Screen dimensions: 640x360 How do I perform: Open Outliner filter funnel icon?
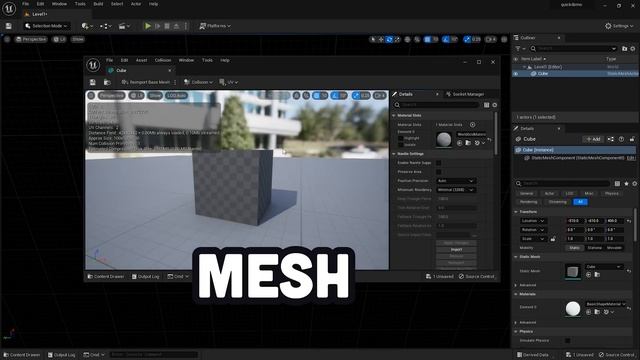[519, 49]
